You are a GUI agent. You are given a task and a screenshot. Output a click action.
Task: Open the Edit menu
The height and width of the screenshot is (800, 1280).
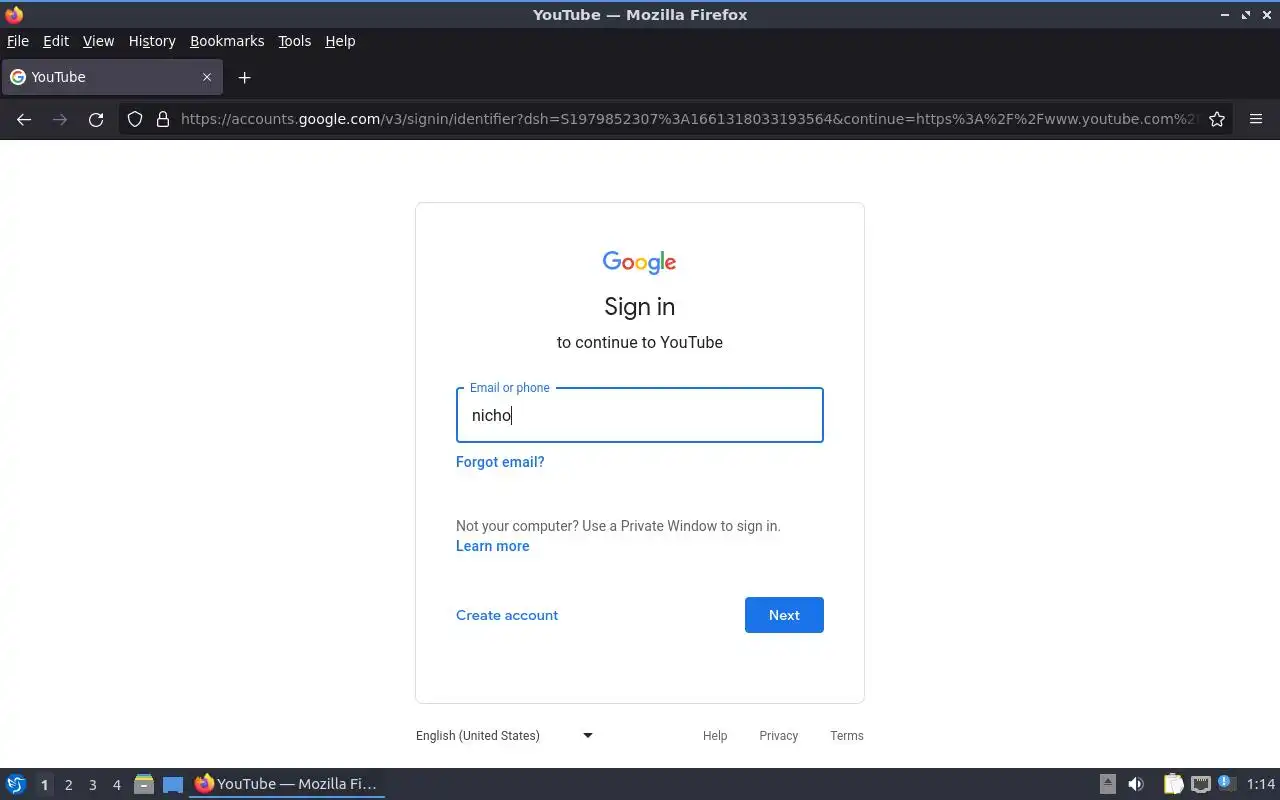point(56,41)
